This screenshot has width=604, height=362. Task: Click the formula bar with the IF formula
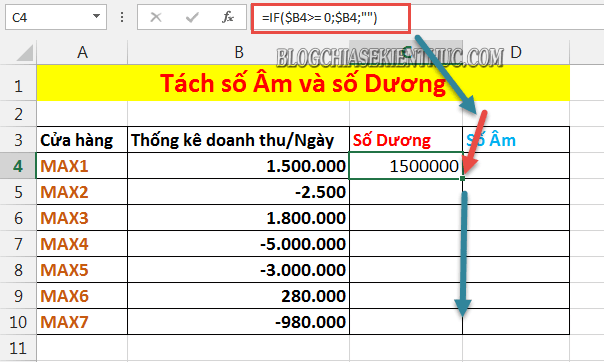(x=428, y=17)
